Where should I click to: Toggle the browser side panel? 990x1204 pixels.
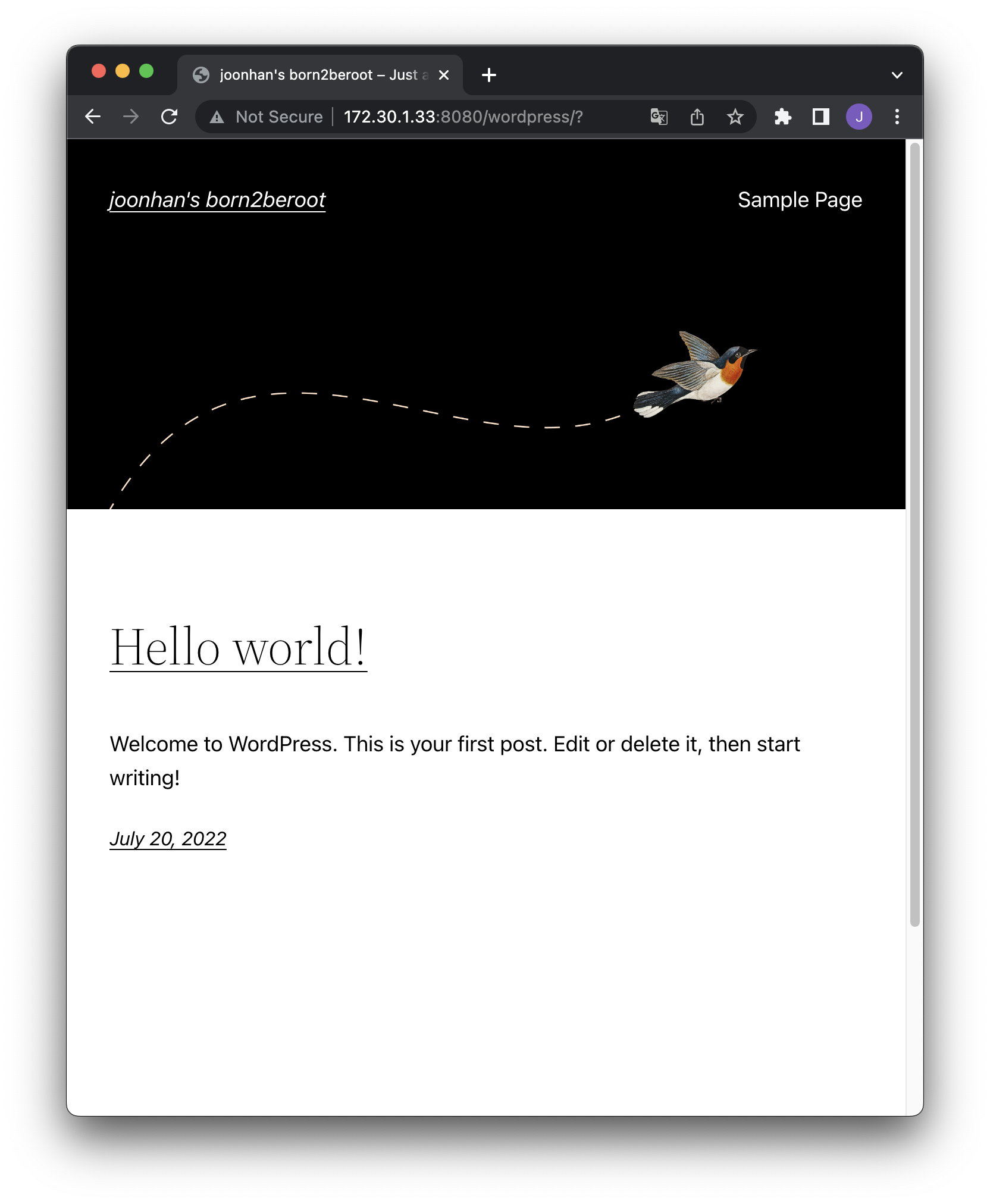point(820,117)
